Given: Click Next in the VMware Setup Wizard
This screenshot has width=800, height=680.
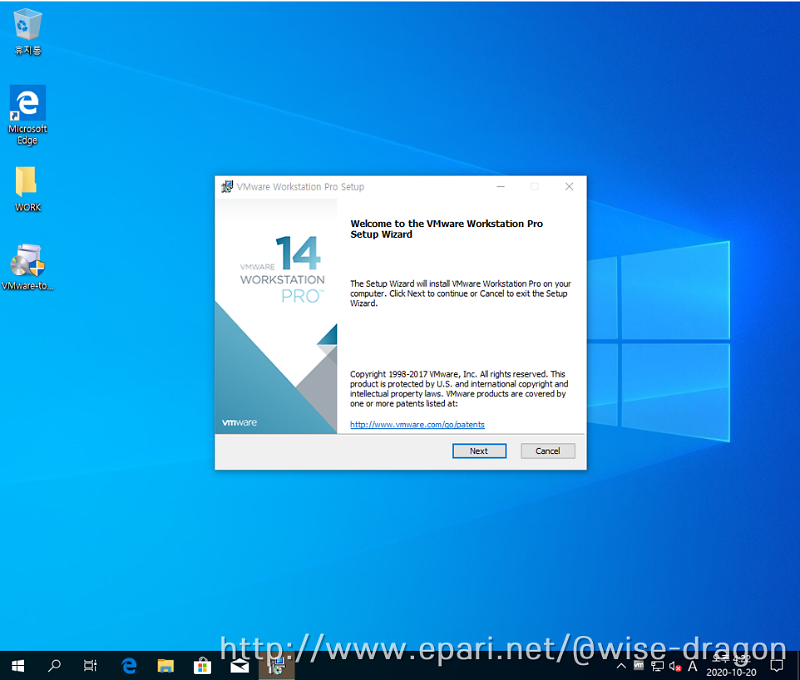Looking at the screenshot, I should pyautogui.click(x=479, y=451).
